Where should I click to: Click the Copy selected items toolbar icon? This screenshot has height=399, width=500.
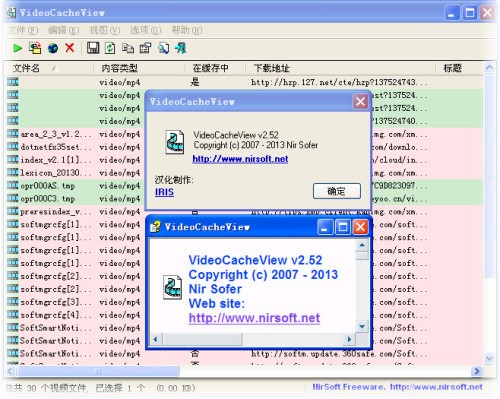click(128, 49)
